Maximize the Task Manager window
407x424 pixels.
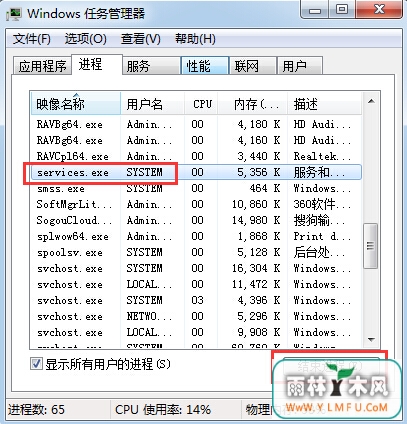click(342, 10)
